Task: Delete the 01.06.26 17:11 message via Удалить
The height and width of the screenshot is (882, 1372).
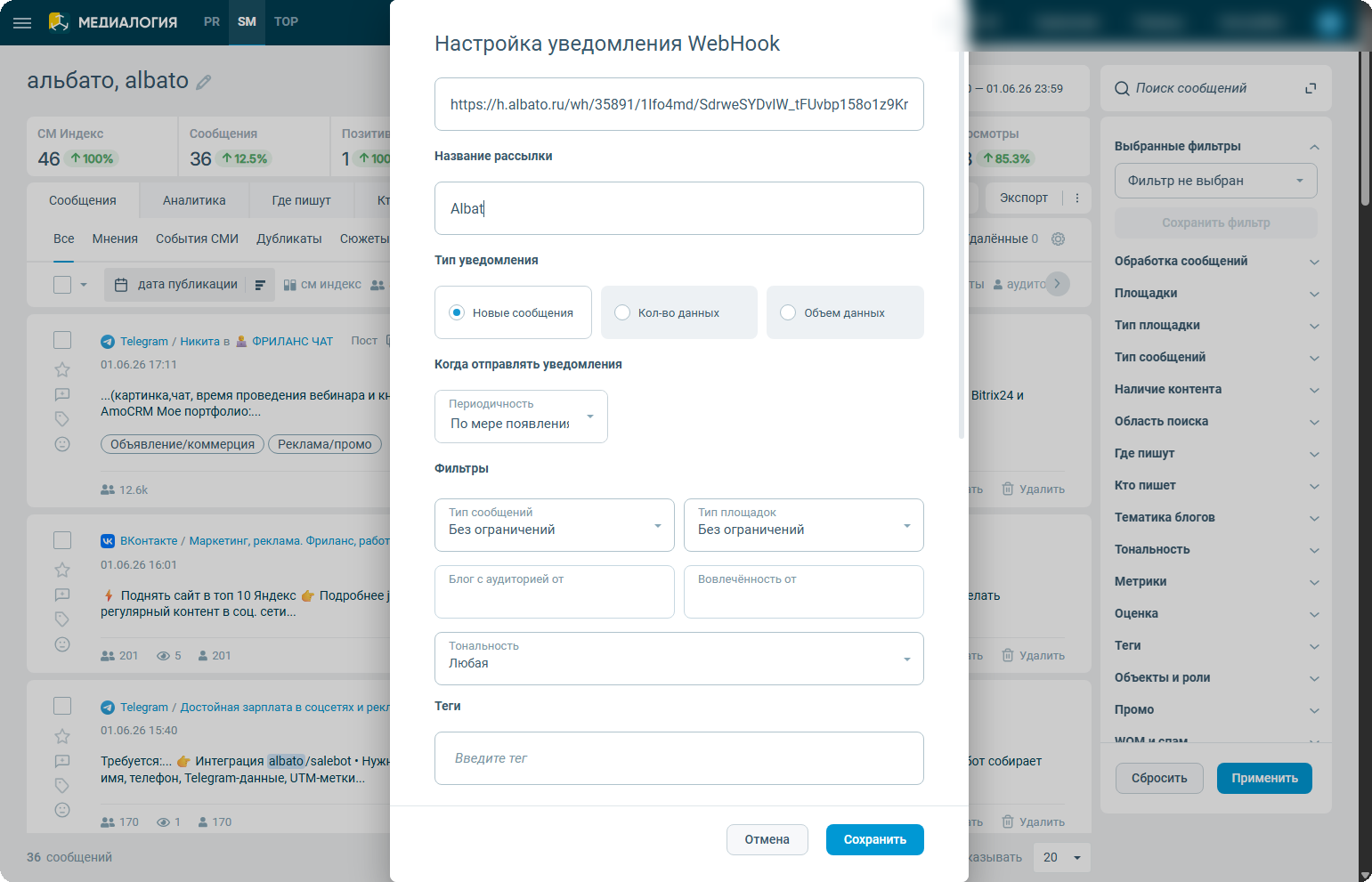Action: click(x=1033, y=490)
